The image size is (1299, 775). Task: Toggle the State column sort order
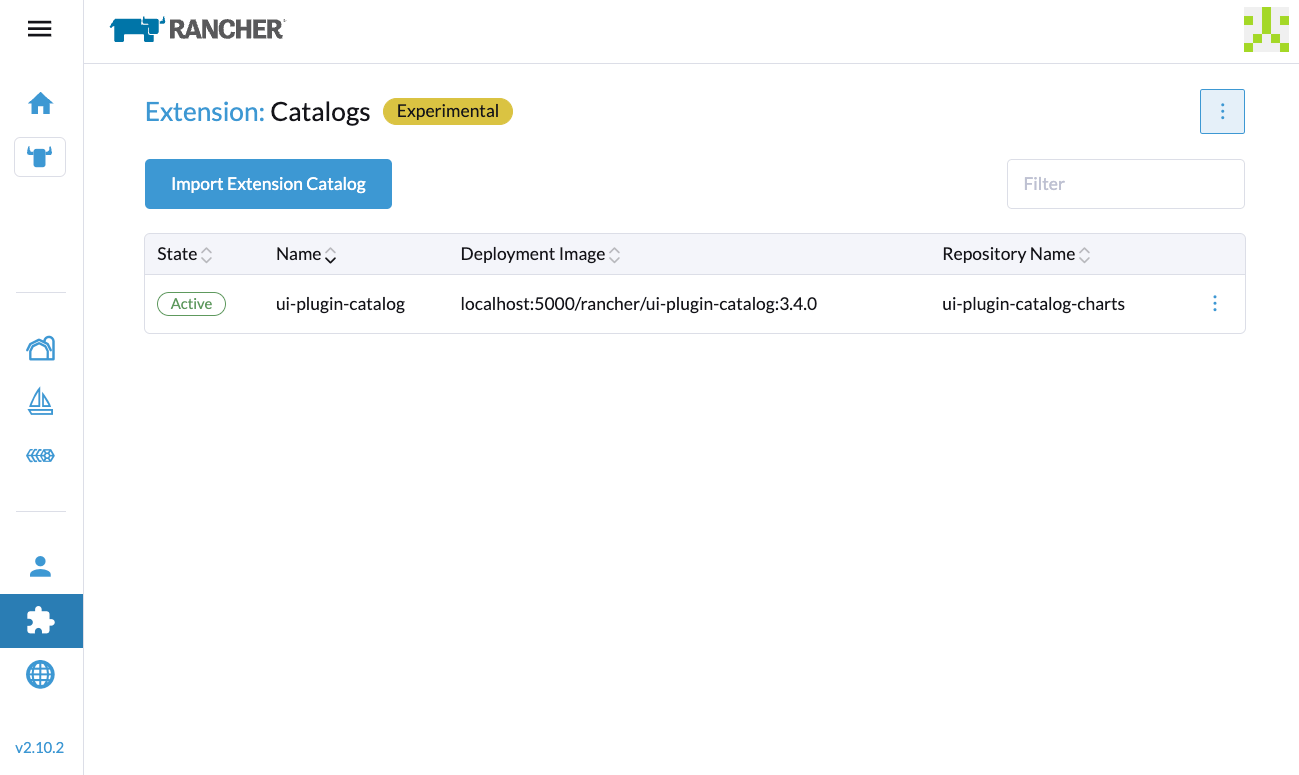pyautogui.click(x=207, y=254)
